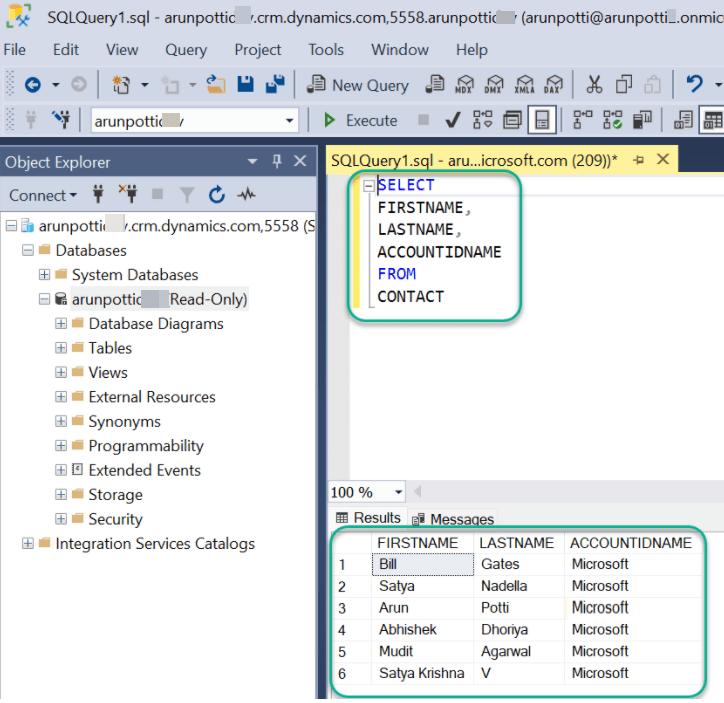Click the Parse checkmark icon
The image size is (724, 703).
(452, 120)
